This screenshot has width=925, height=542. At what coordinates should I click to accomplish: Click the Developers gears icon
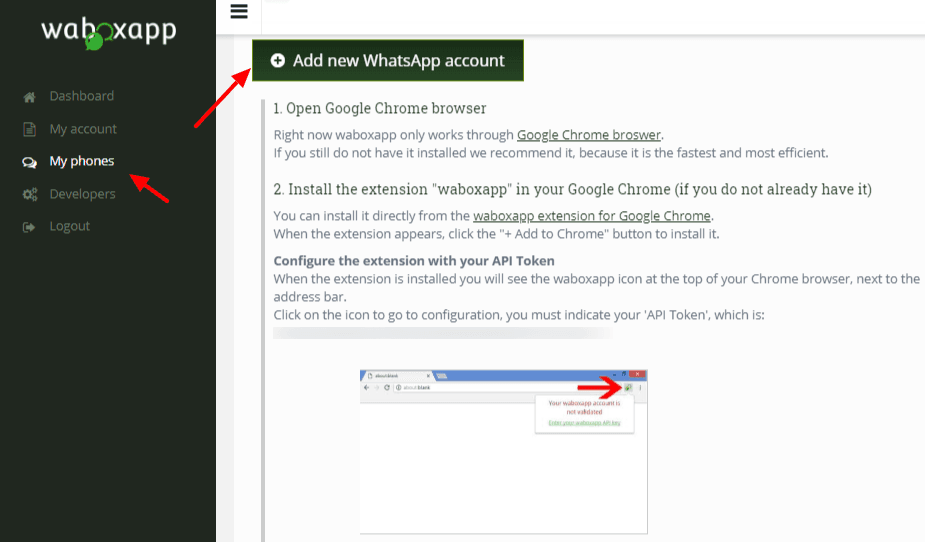pos(29,194)
